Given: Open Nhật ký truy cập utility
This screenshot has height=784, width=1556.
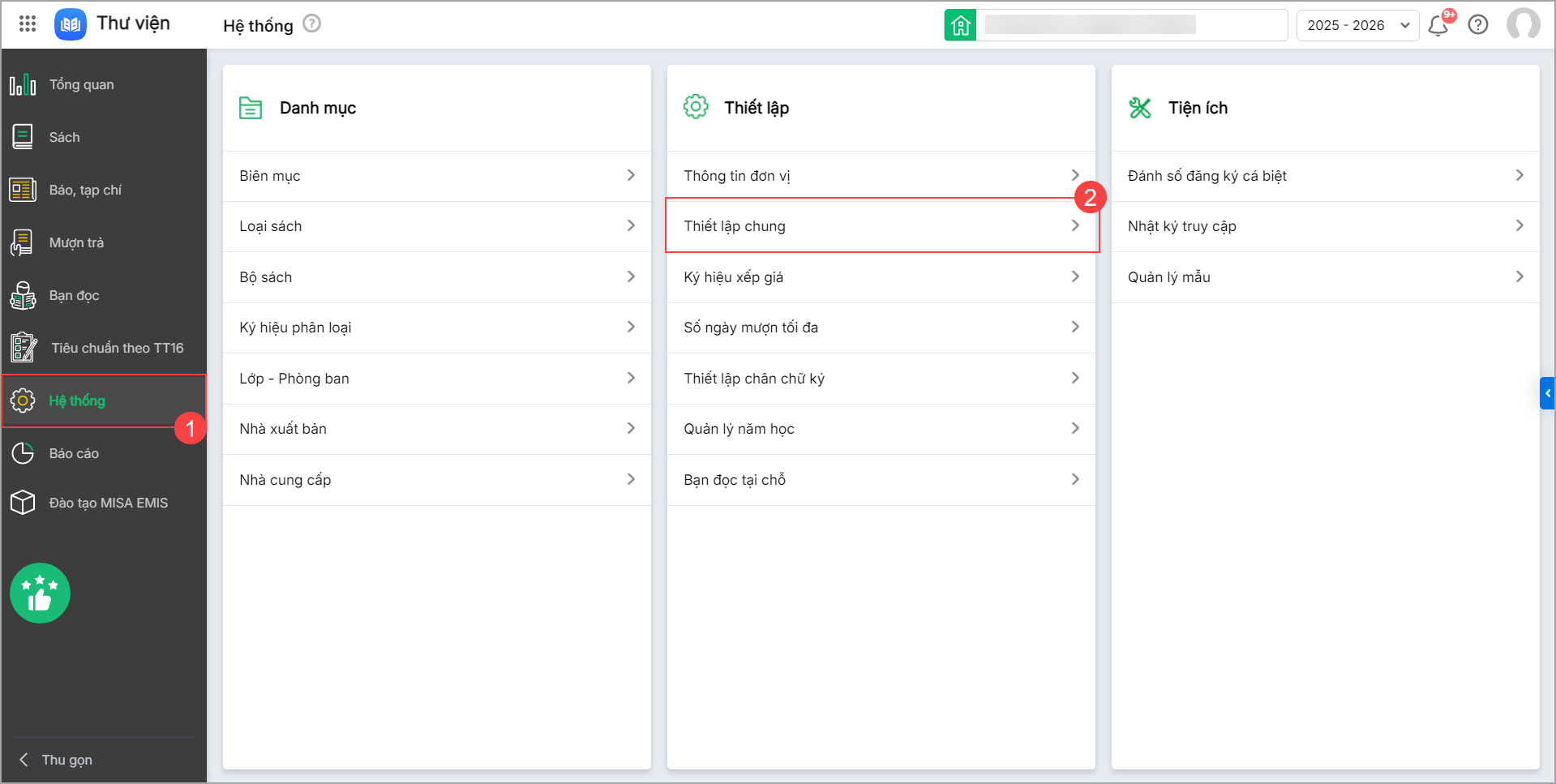Looking at the screenshot, I should 1325,226.
